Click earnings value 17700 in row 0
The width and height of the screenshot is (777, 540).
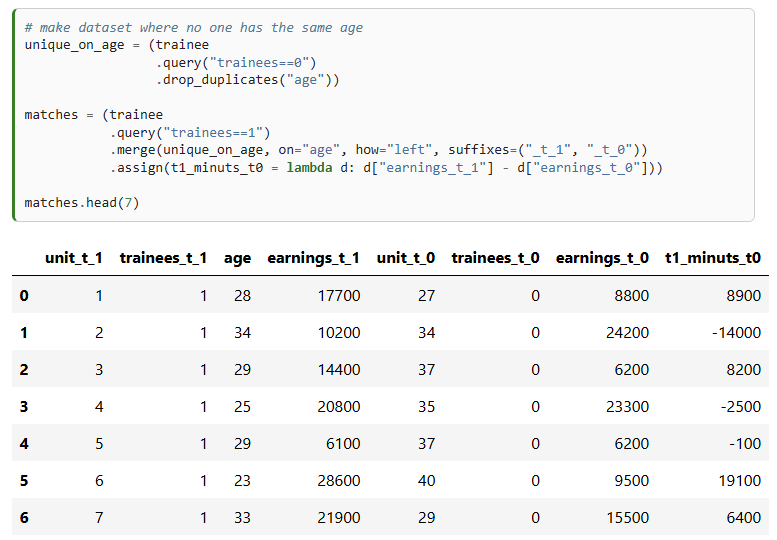339,296
